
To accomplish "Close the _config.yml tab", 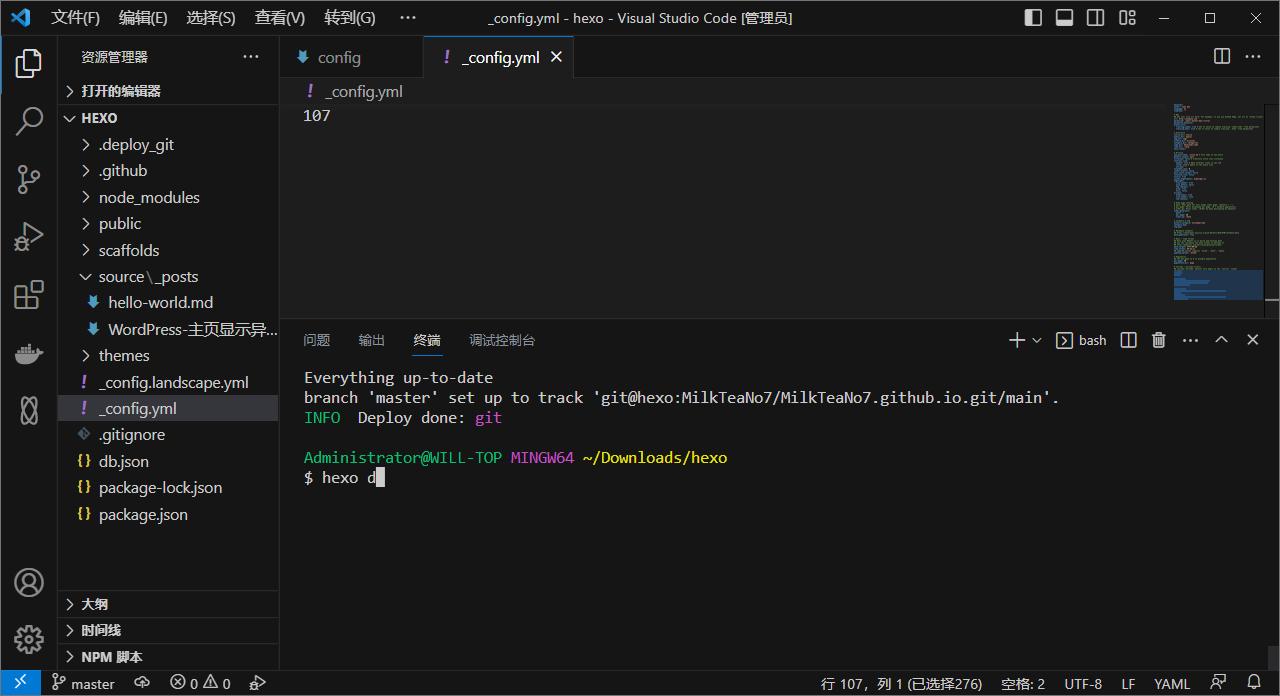I will click(x=557, y=57).
